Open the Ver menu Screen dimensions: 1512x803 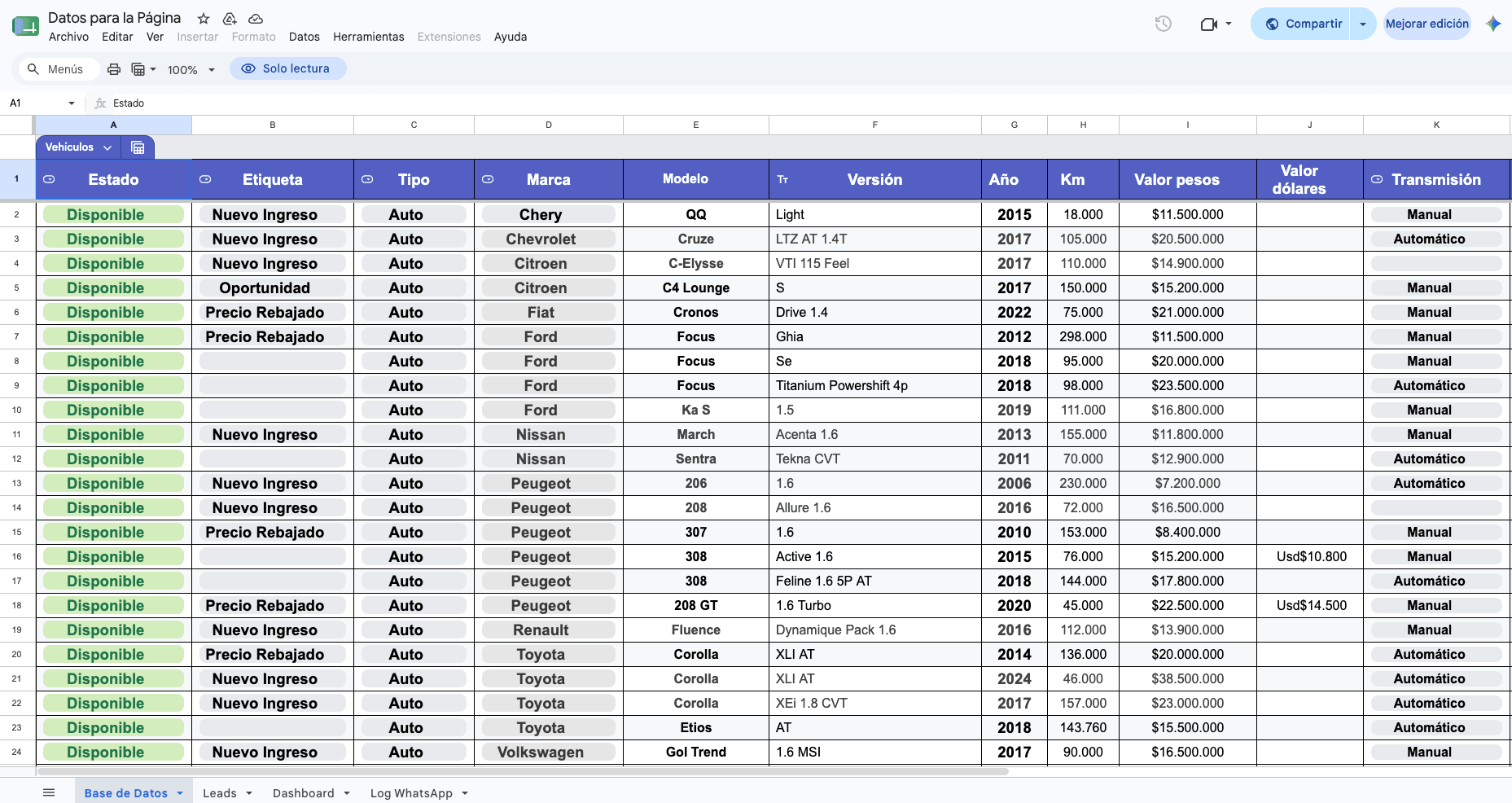coord(155,37)
